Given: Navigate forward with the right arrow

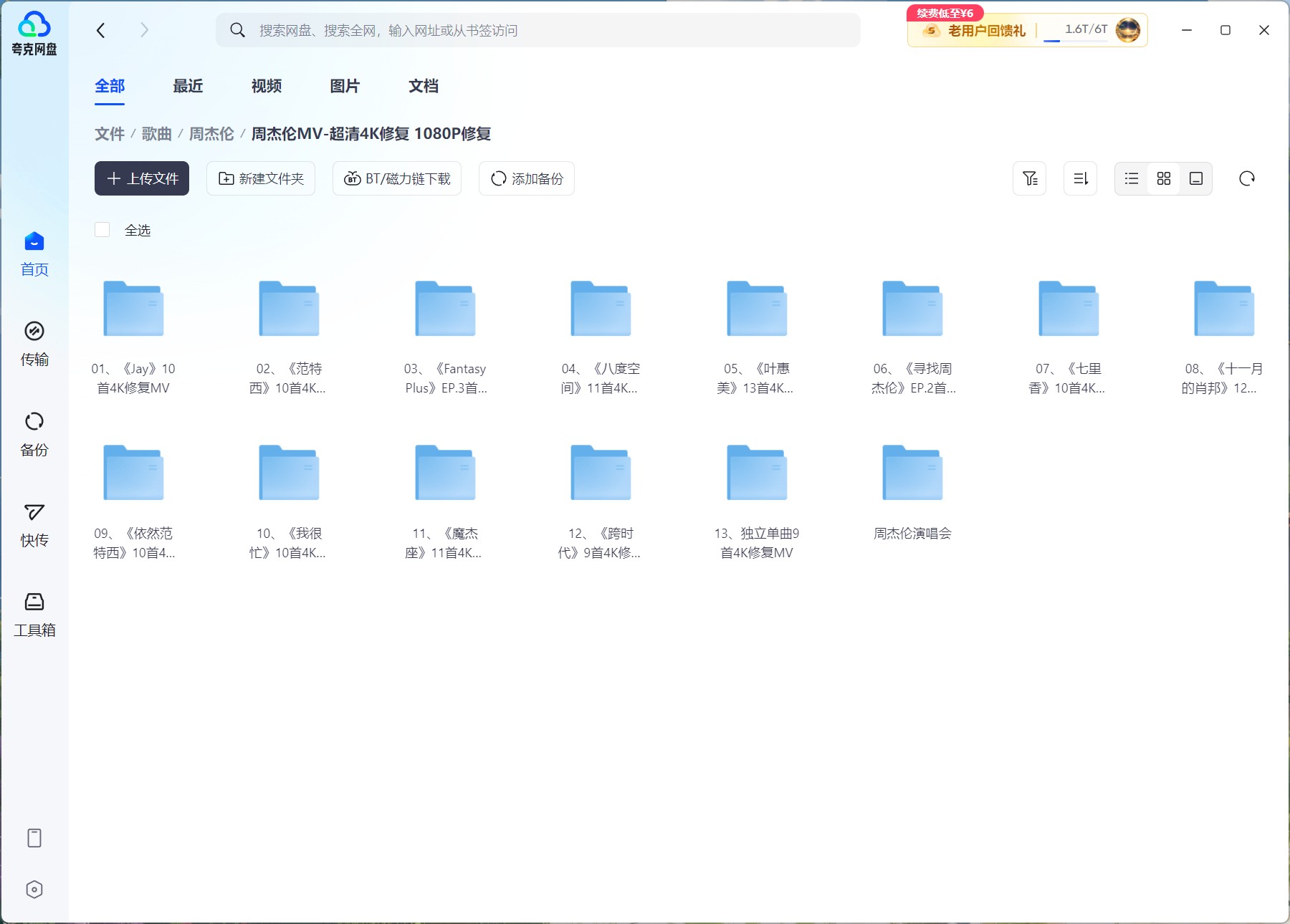Looking at the screenshot, I should (x=144, y=30).
